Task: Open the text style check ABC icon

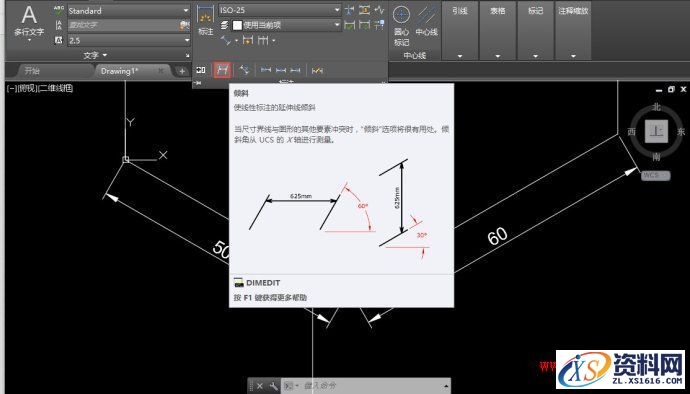Action: (x=59, y=11)
